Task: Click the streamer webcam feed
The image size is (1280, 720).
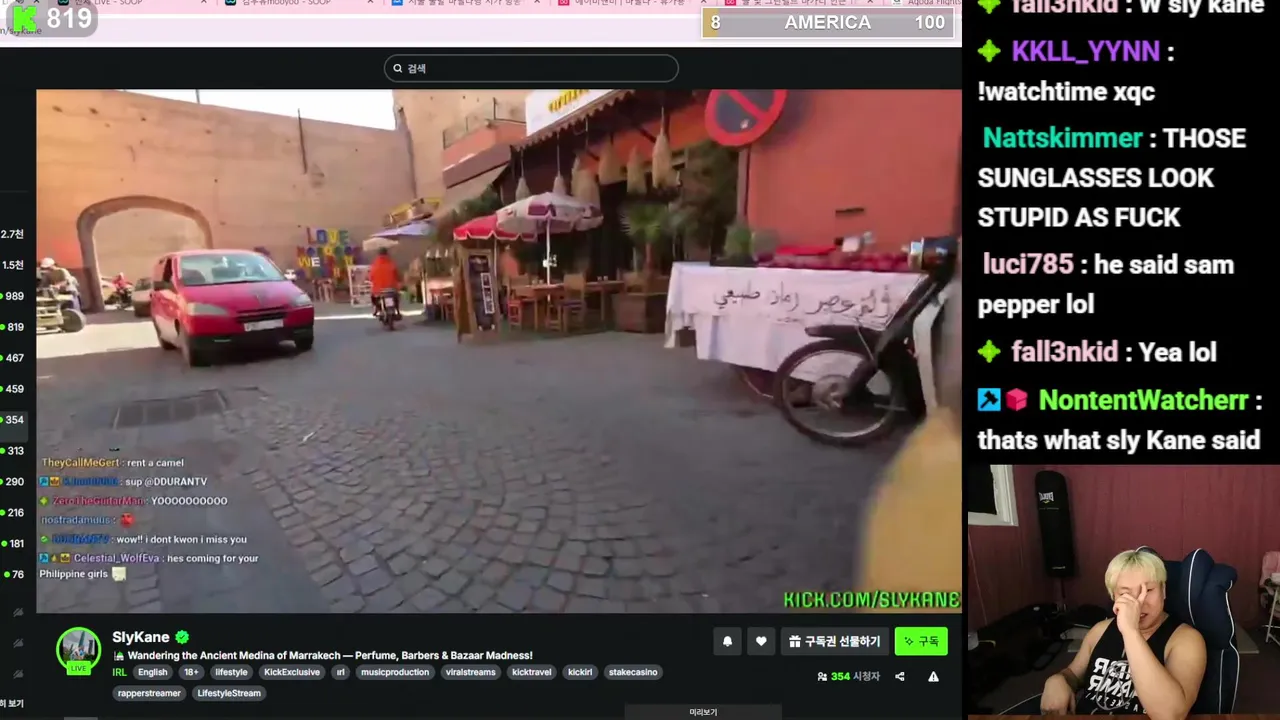Action: pos(1124,590)
